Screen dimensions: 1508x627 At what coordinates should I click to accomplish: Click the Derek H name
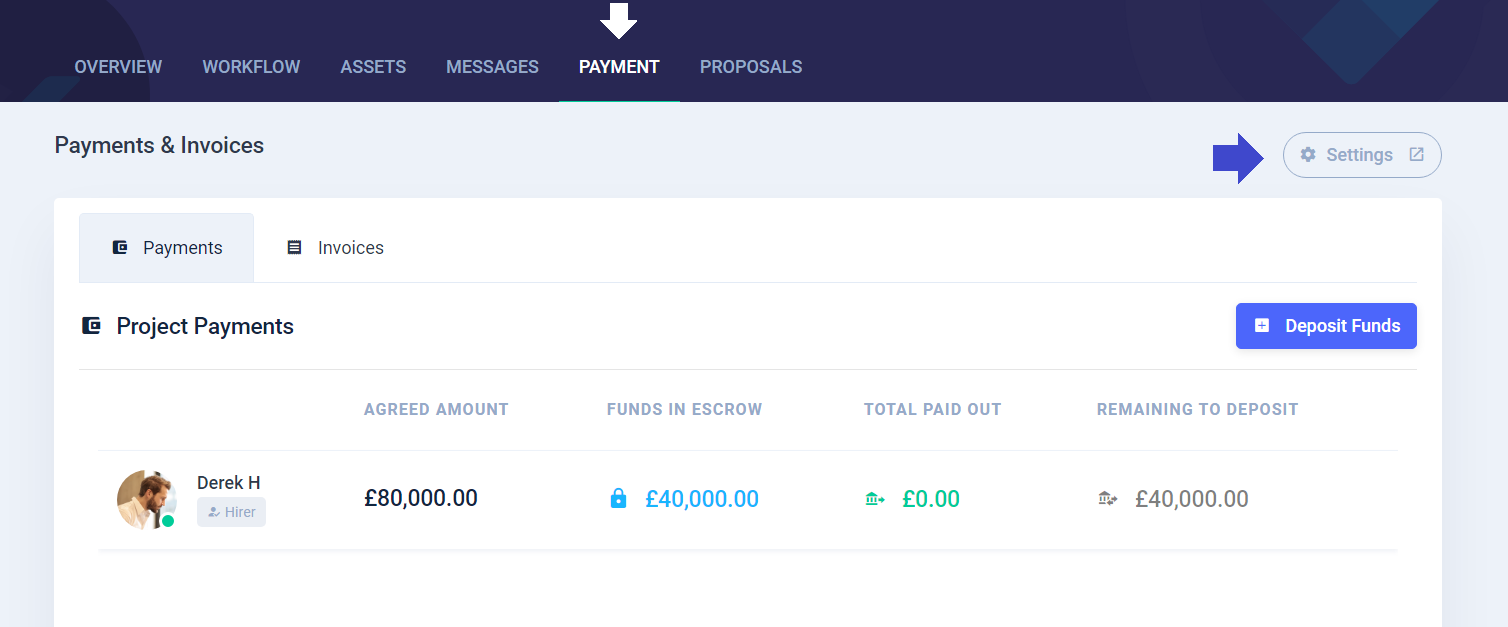point(229,482)
